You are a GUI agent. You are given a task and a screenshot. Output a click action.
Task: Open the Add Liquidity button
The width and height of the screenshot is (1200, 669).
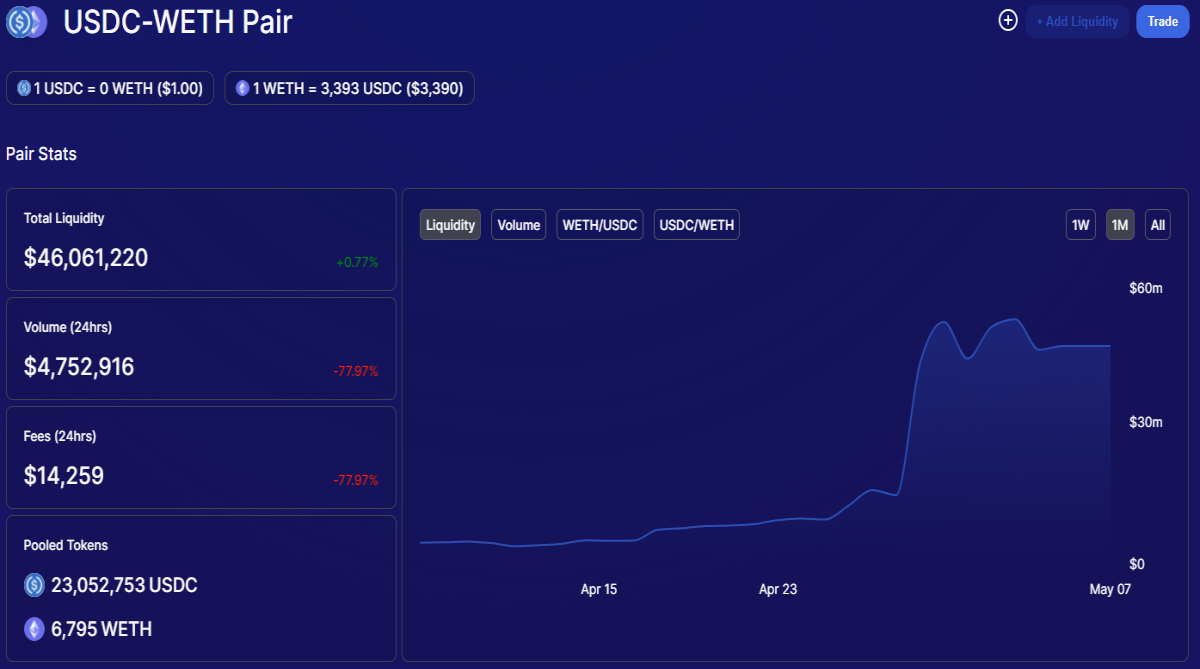[x=1077, y=21]
